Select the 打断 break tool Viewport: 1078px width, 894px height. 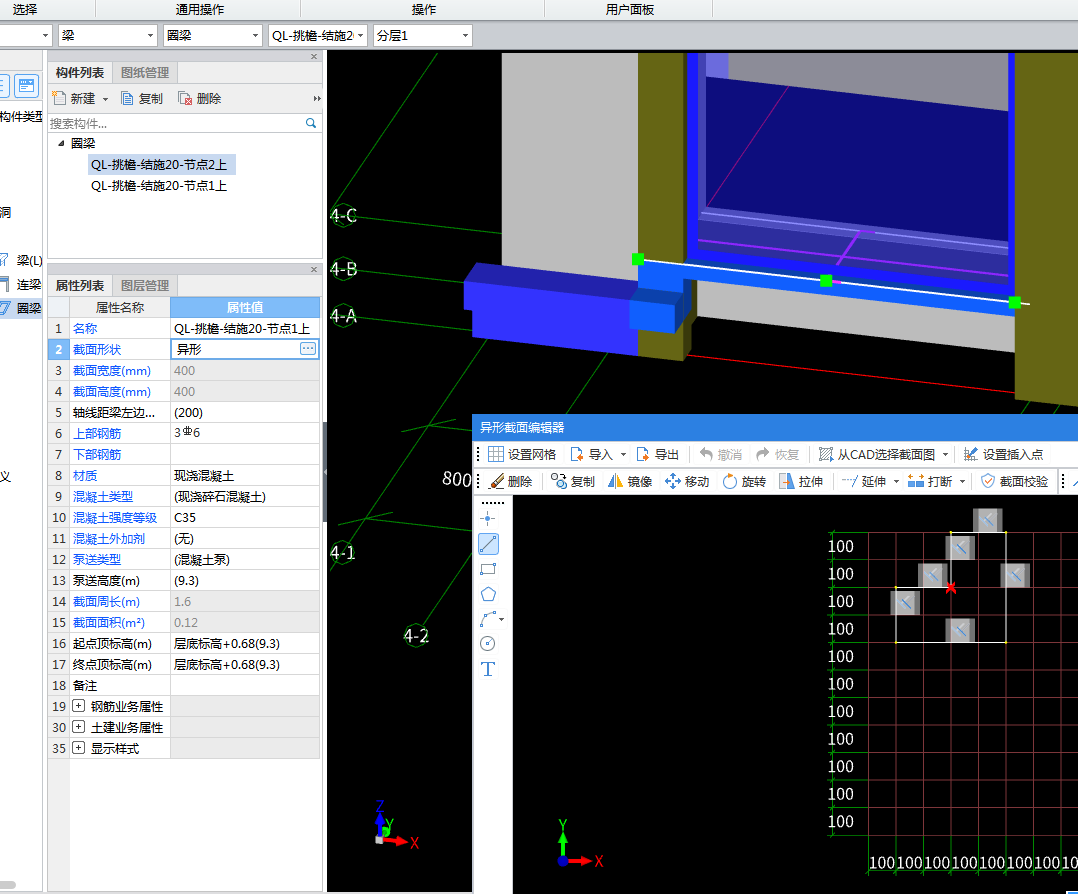tap(930, 481)
